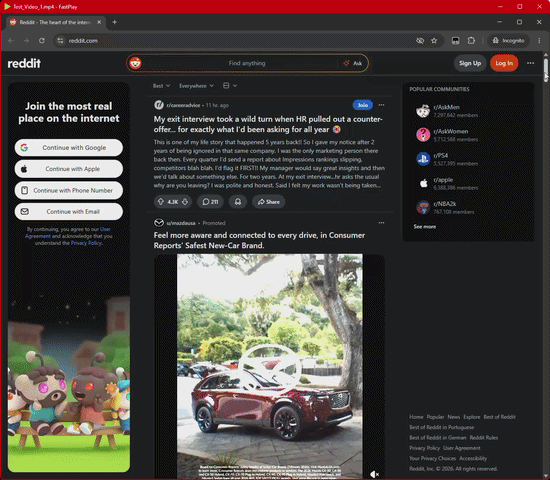Image resolution: width=550 pixels, height=480 pixels.
Task: Select the Reddit browser tab
Action: [x=55, y=22]
